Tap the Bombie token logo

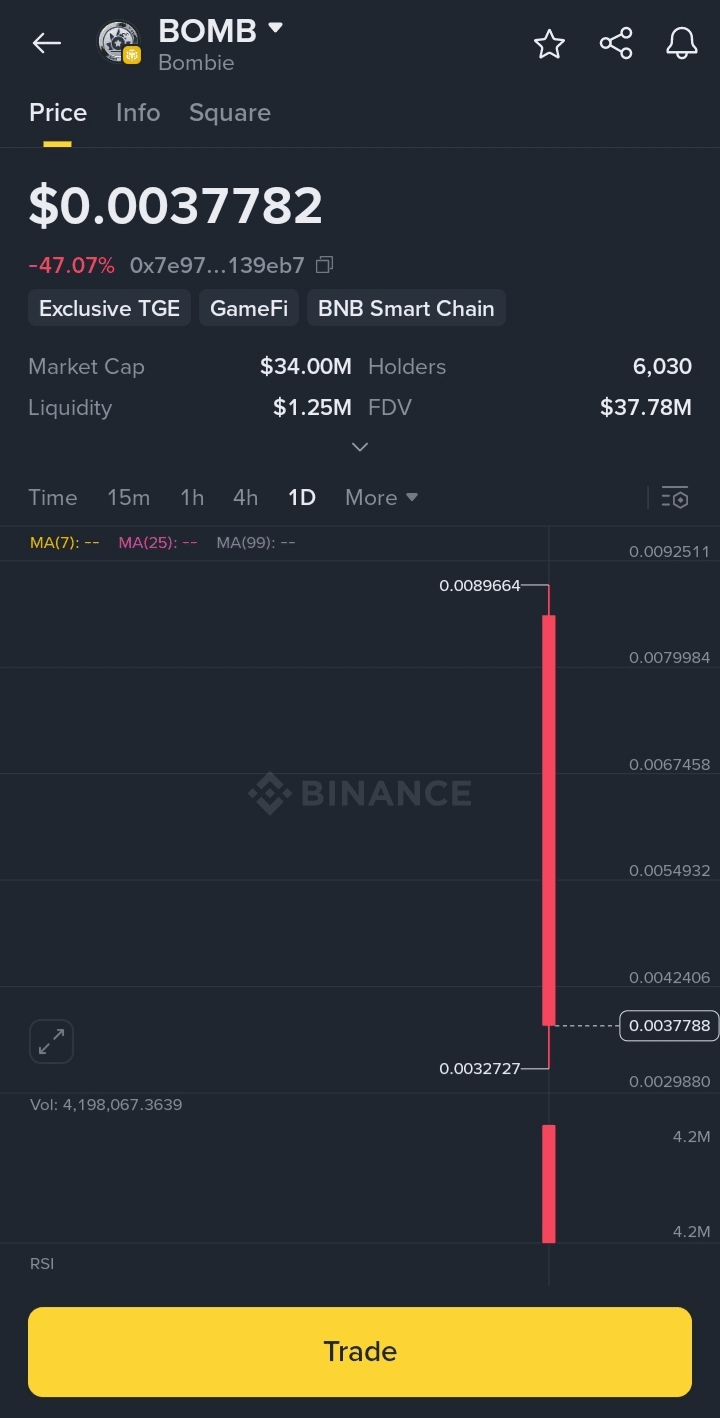tap(119, 43)
